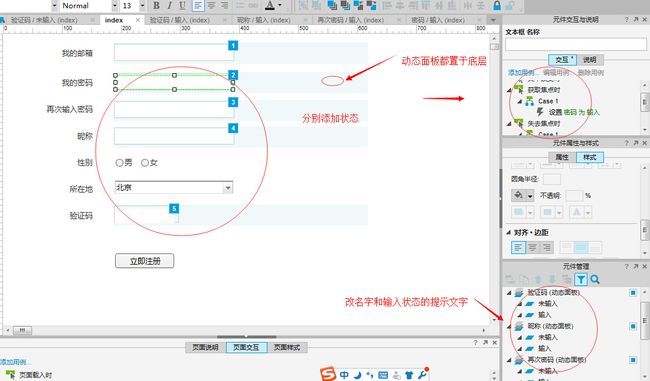Open the 页面样式 tab
This screenshot has width=650, height=381.
pyautogui.click(x=286, y=347)
